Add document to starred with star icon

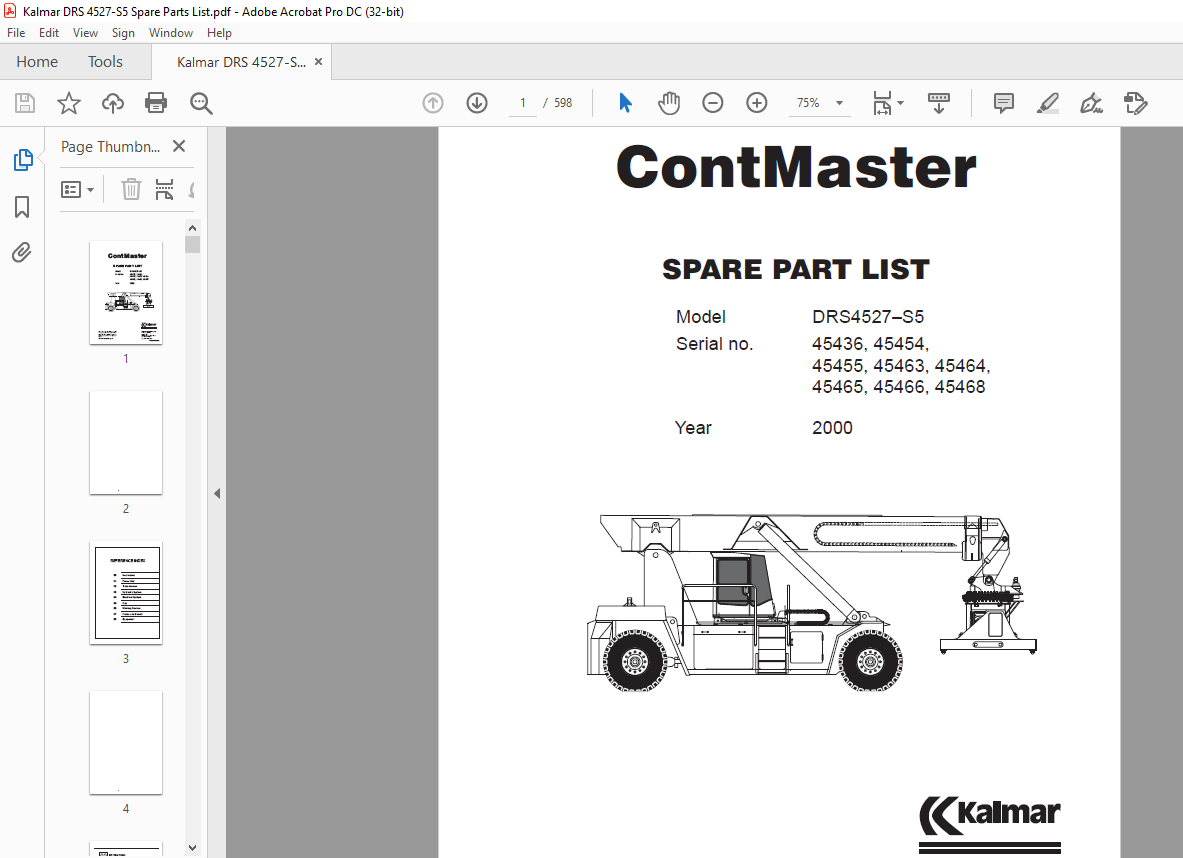tap(69, 103)
